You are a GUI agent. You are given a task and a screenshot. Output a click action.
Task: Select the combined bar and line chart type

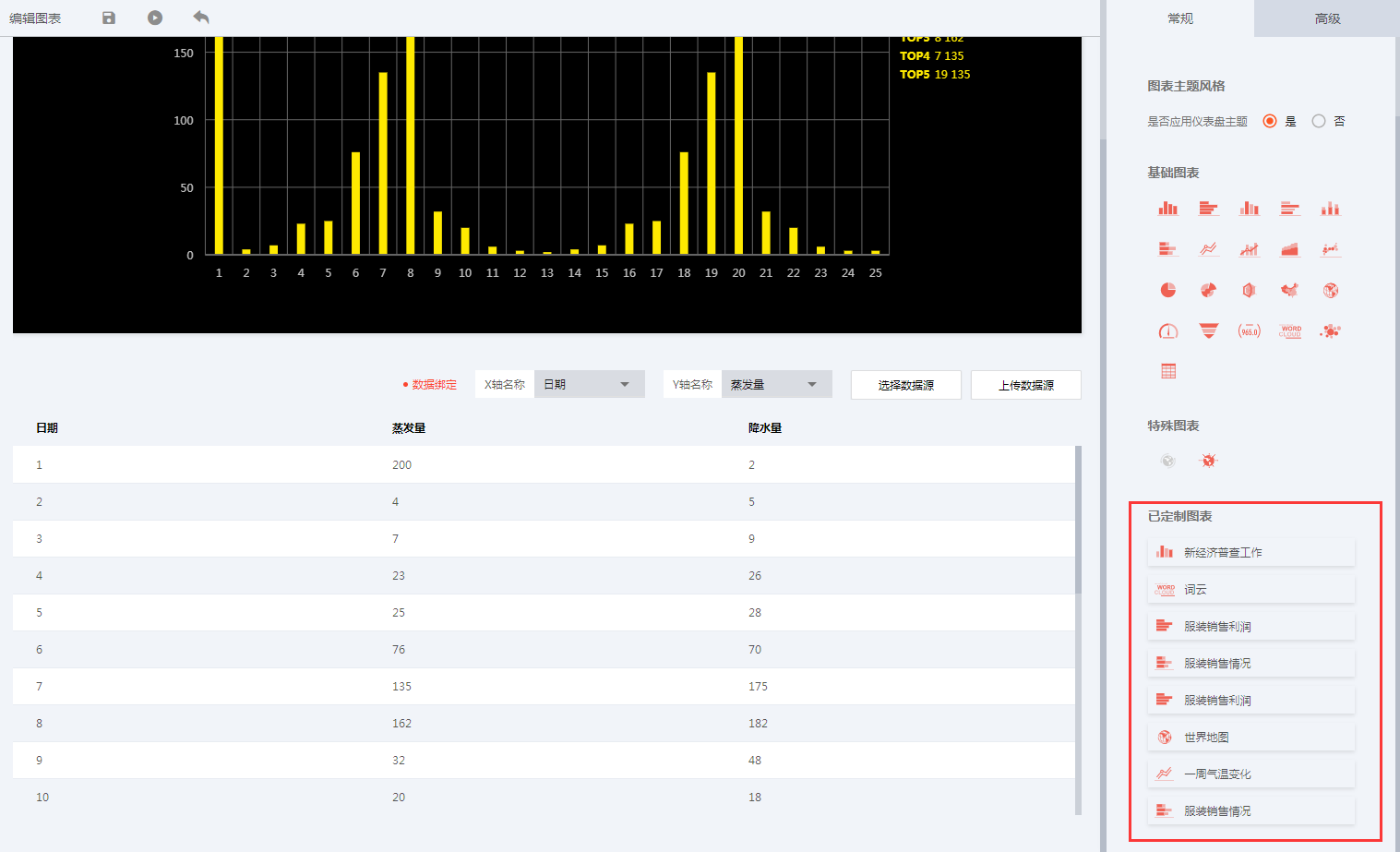click(1250, 249)
